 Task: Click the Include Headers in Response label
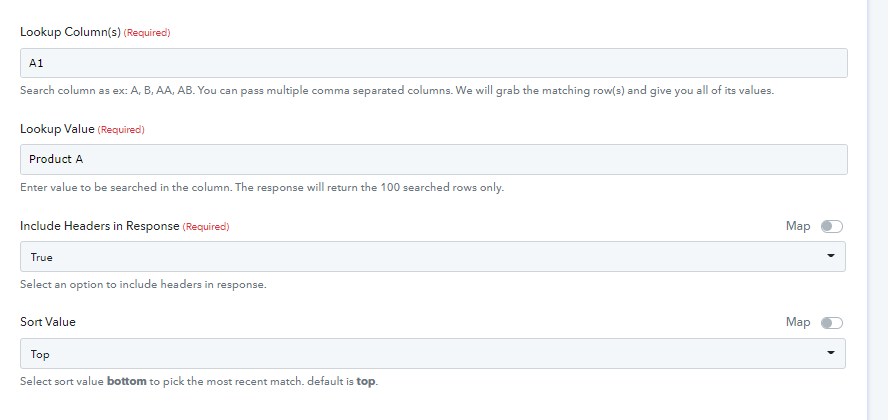(100, 226)
